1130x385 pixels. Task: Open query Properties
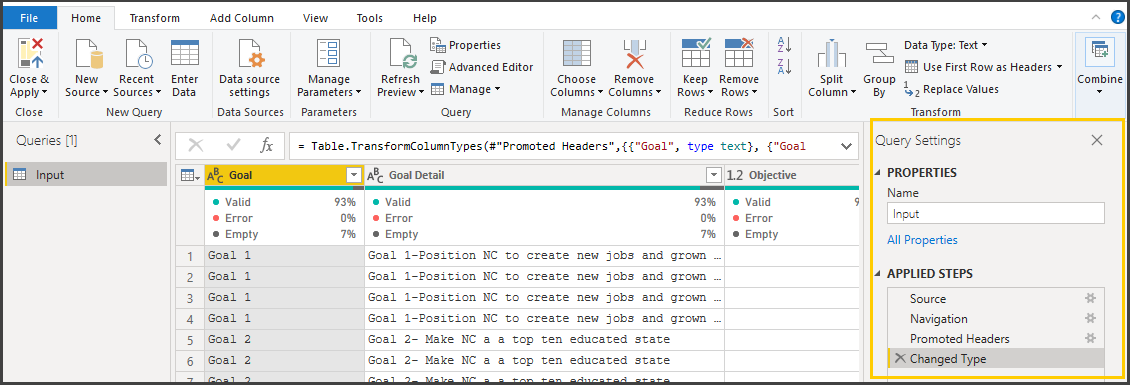tap(466, 45)
